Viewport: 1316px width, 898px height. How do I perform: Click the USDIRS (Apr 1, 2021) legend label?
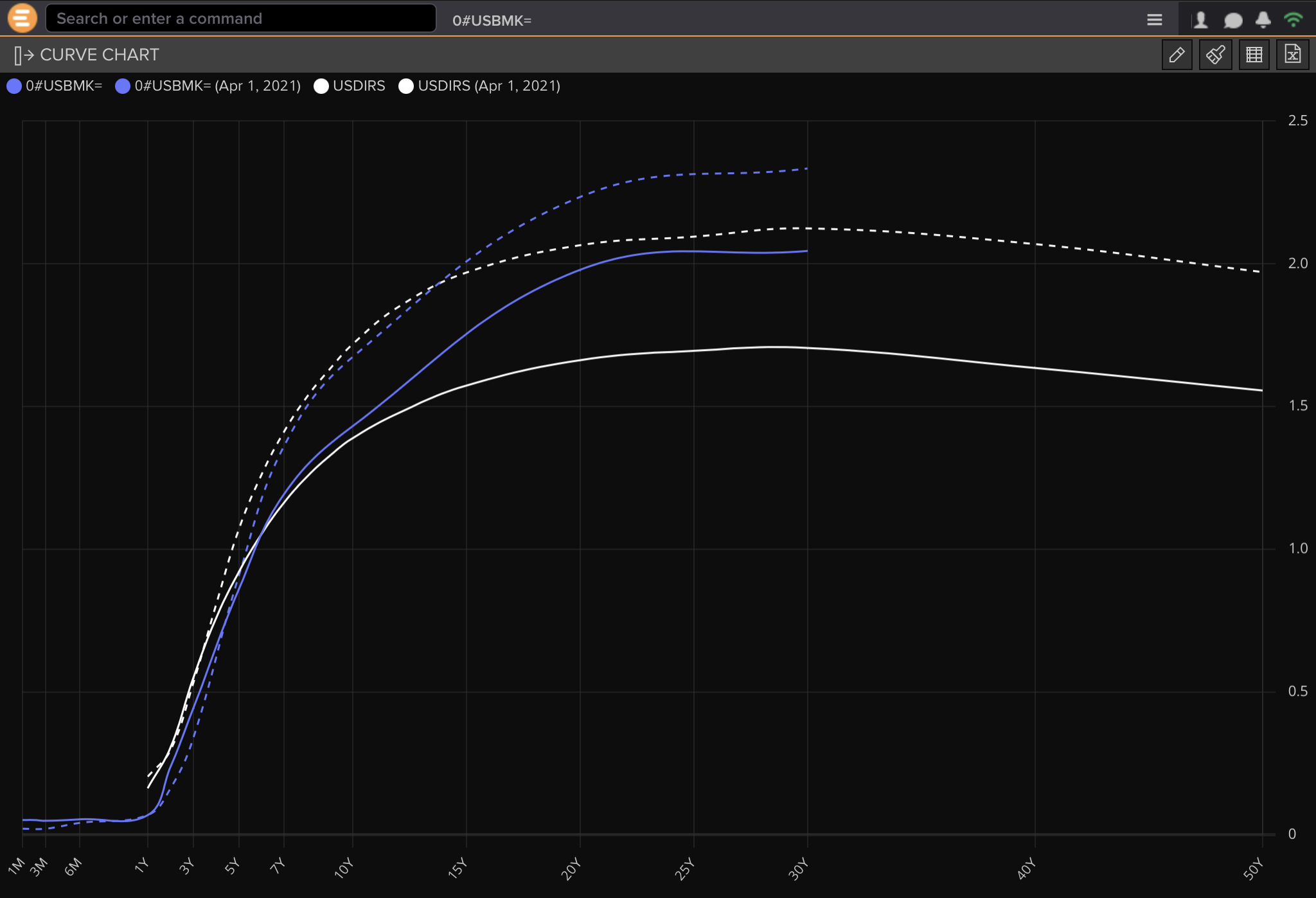coord(488,86)
